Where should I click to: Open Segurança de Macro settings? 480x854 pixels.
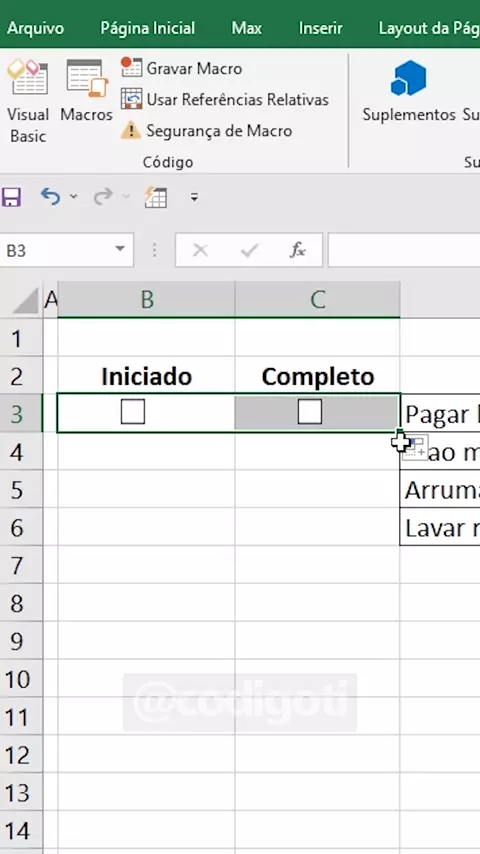206,131
